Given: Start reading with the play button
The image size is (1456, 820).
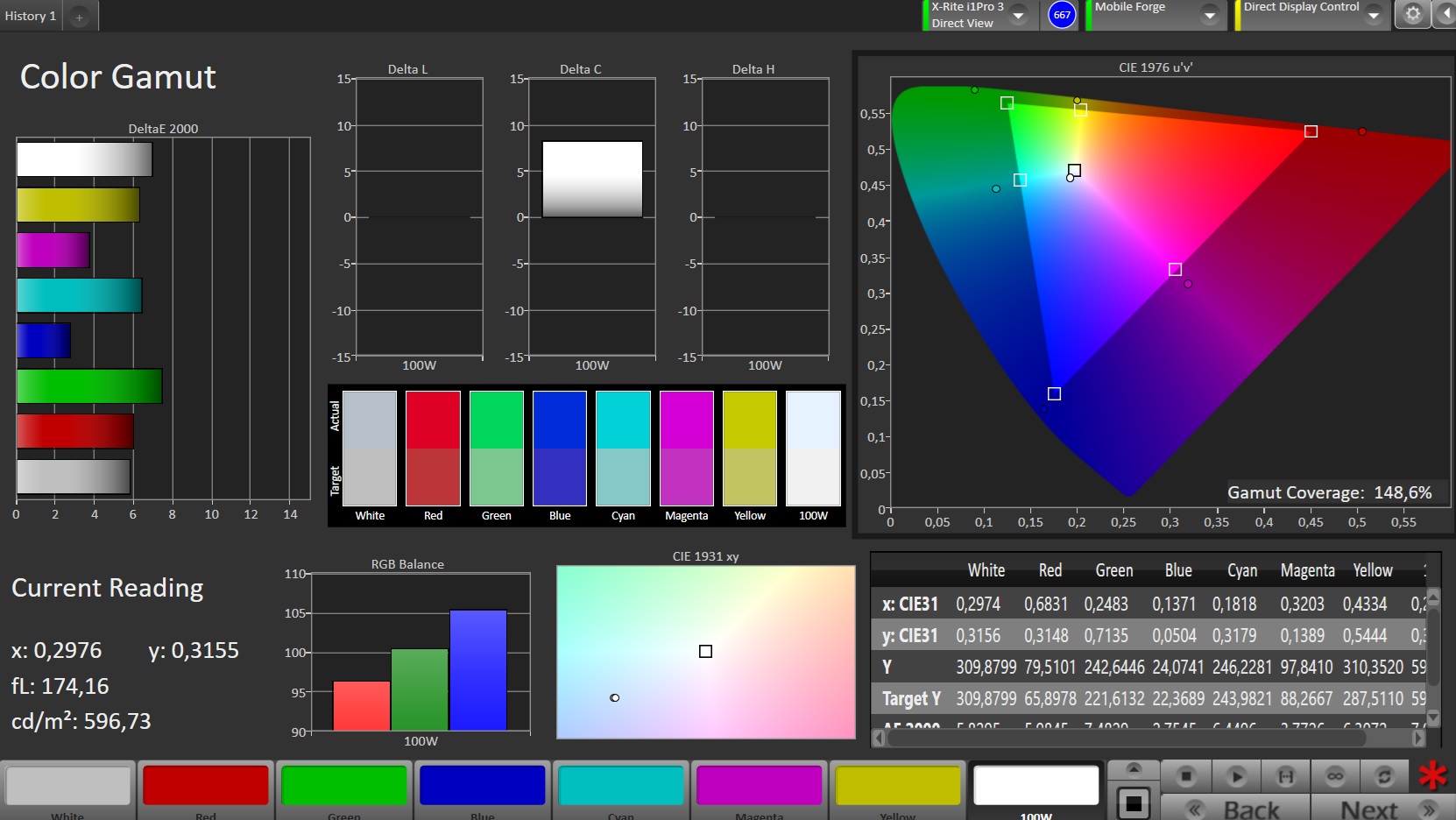Looking at the screenshot, I should [x=1236, y=776].
